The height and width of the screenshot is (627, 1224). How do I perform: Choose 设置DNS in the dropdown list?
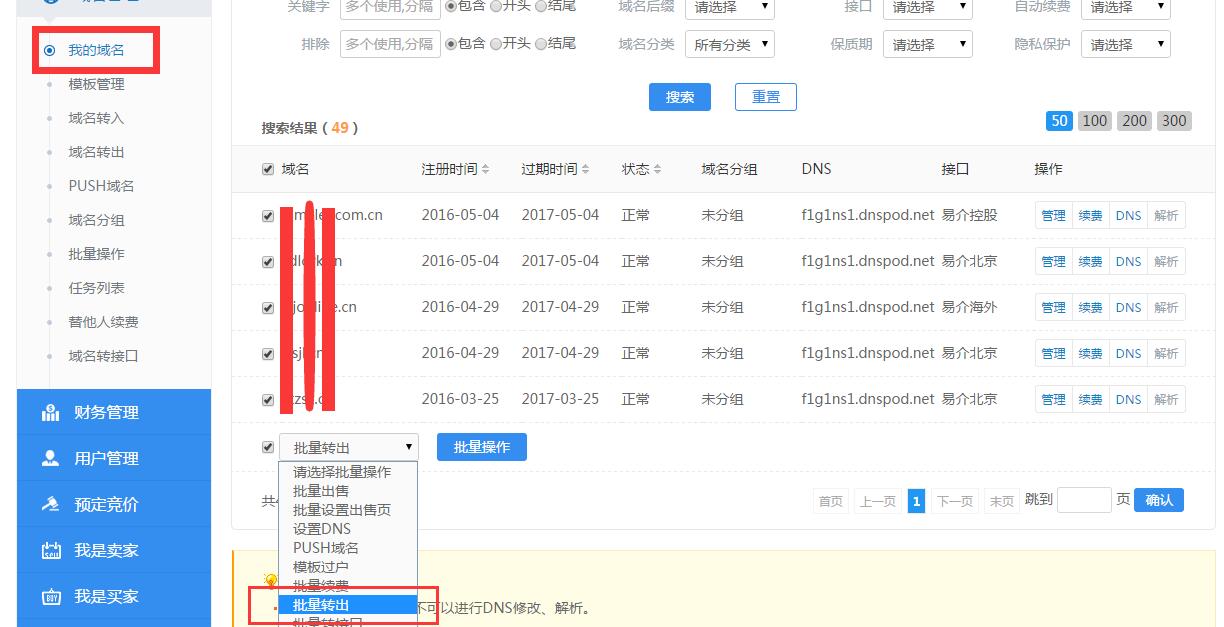(x=347, y=529)
